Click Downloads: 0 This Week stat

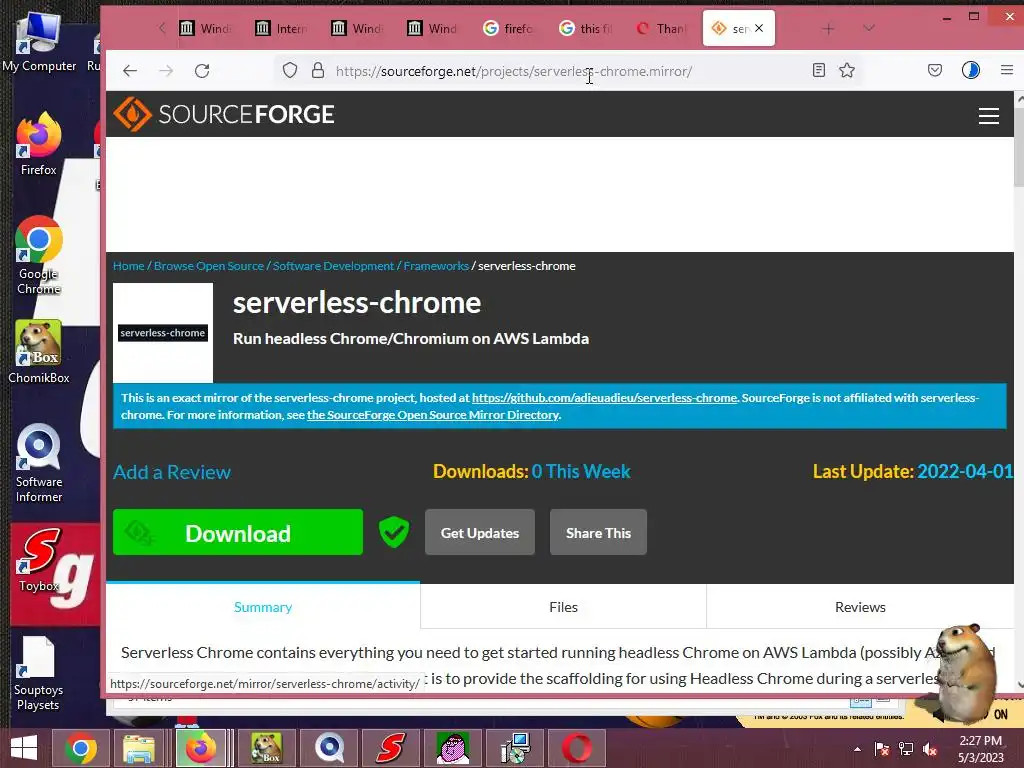click(x=532, y=472)
